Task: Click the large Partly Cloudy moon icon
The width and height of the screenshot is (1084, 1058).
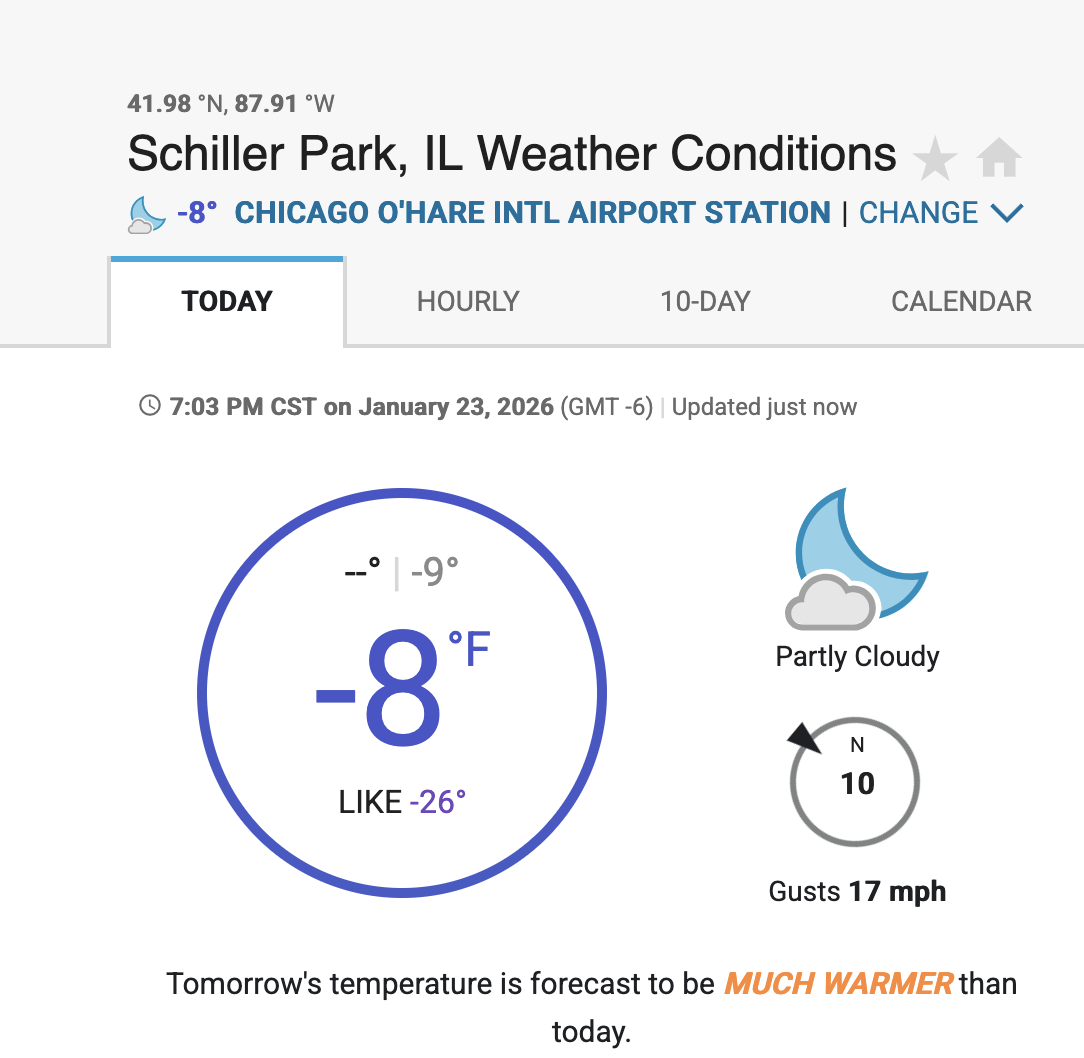Action: (858, 560)
